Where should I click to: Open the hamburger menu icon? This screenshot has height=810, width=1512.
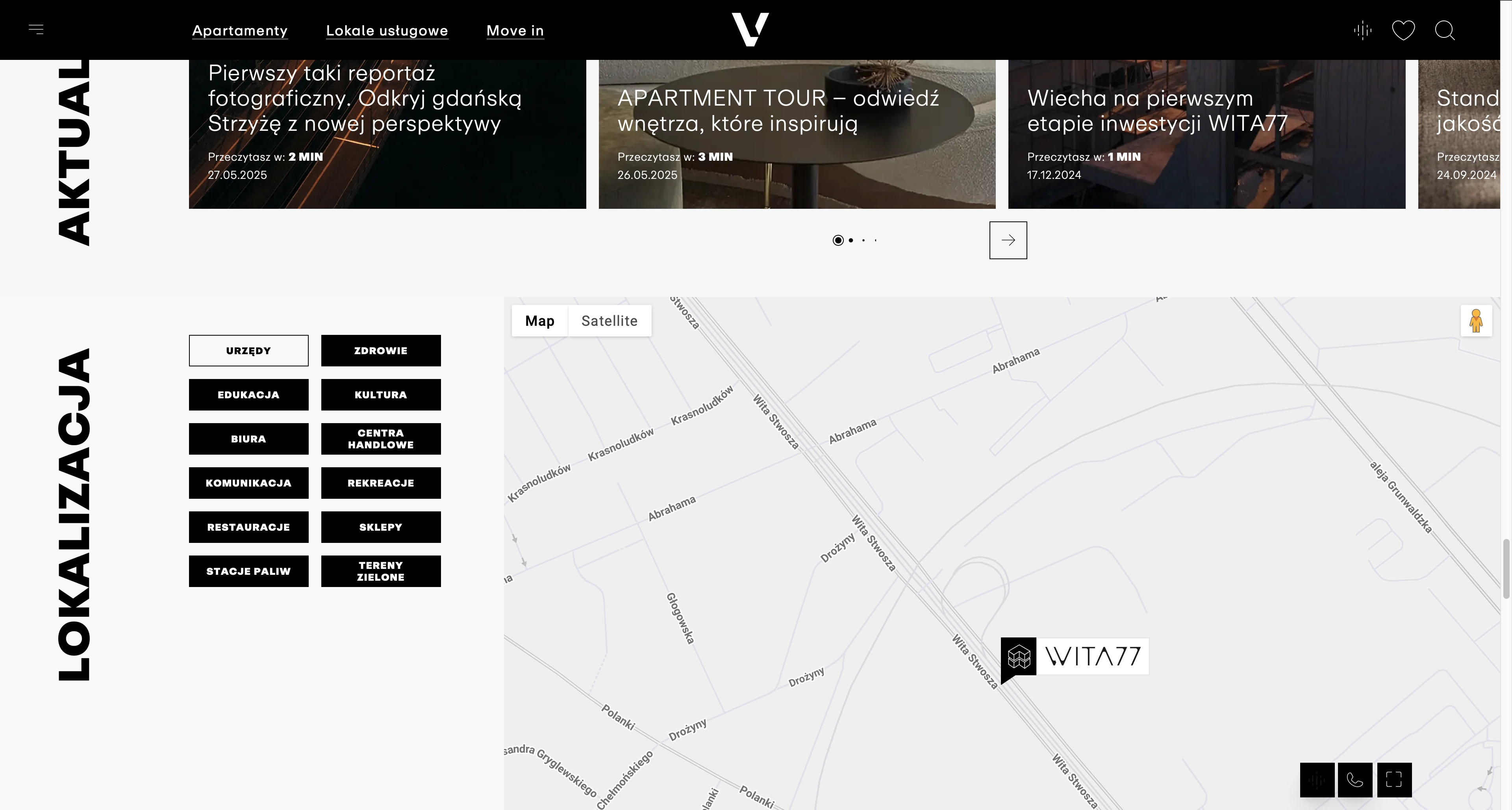(36, 30)
